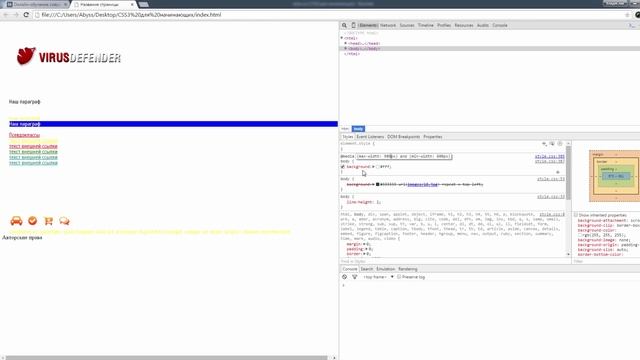Image resolution: width=640 pixels, height=360 pixels.
Task: Click the Find in Styles filter field
Action: point(455,261)
